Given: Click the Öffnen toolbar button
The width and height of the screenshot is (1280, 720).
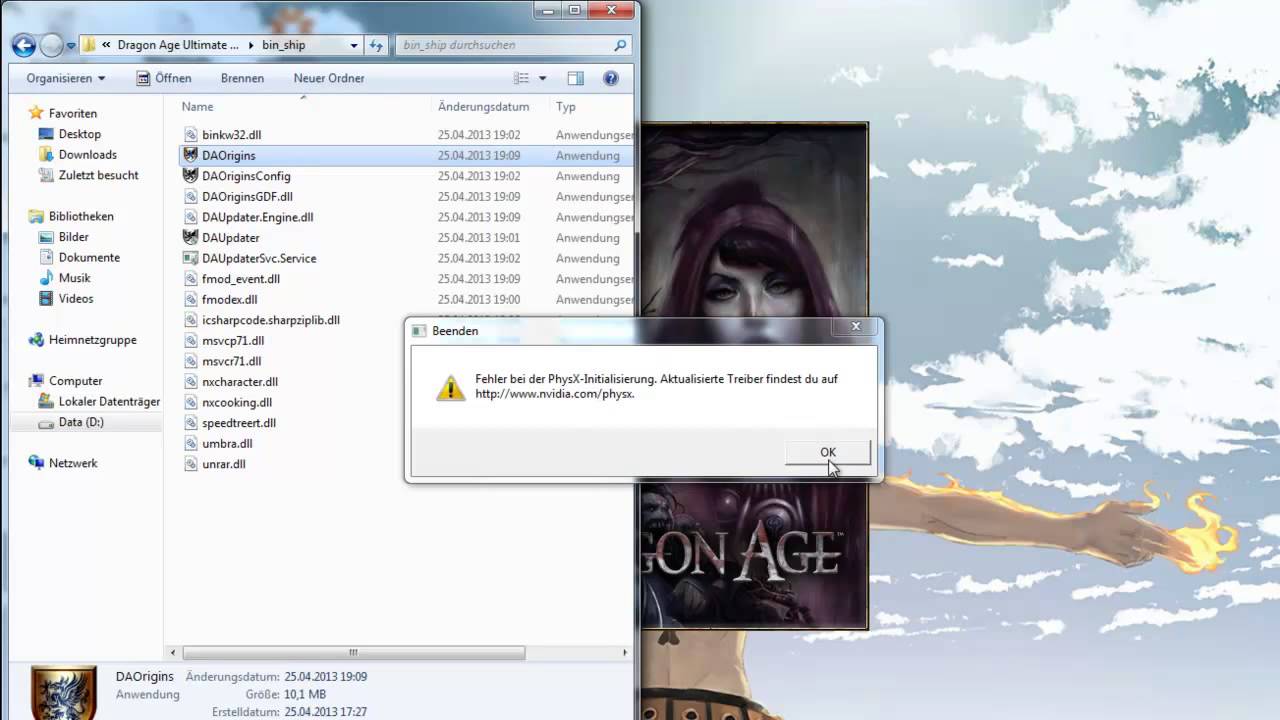Looking at the screenshot, I should coord(163,78).
